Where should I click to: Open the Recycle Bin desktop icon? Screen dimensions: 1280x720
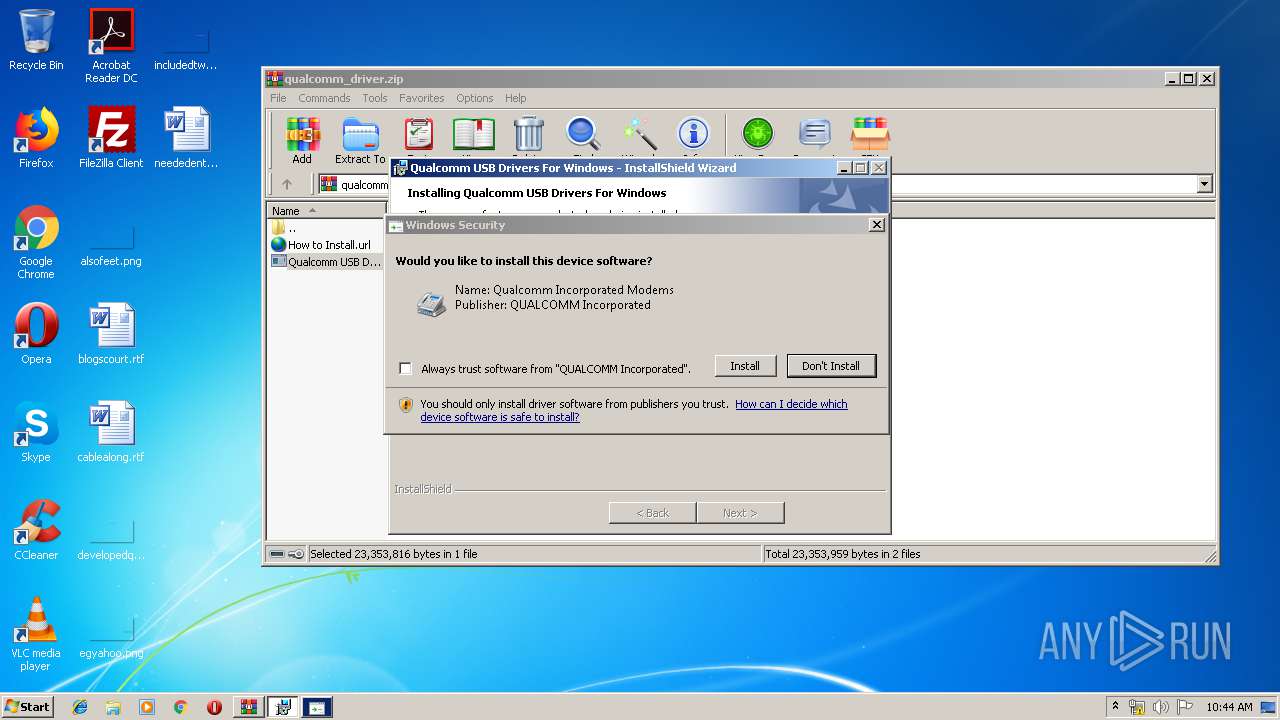36,40
